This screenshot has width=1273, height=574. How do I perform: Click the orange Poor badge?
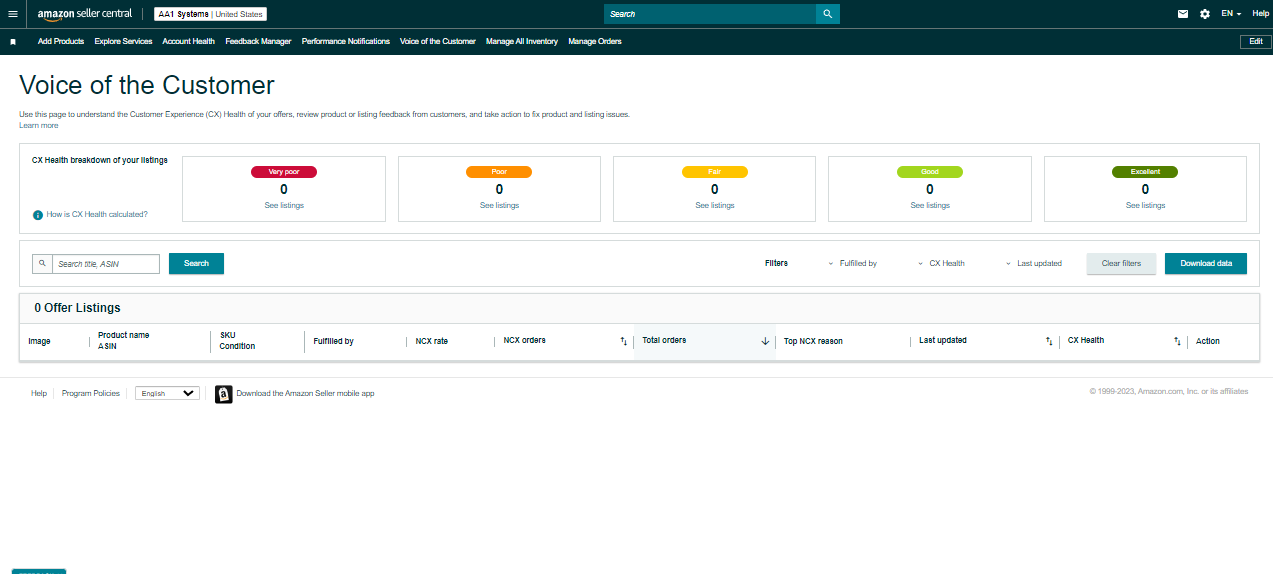(x=499, y=172)
